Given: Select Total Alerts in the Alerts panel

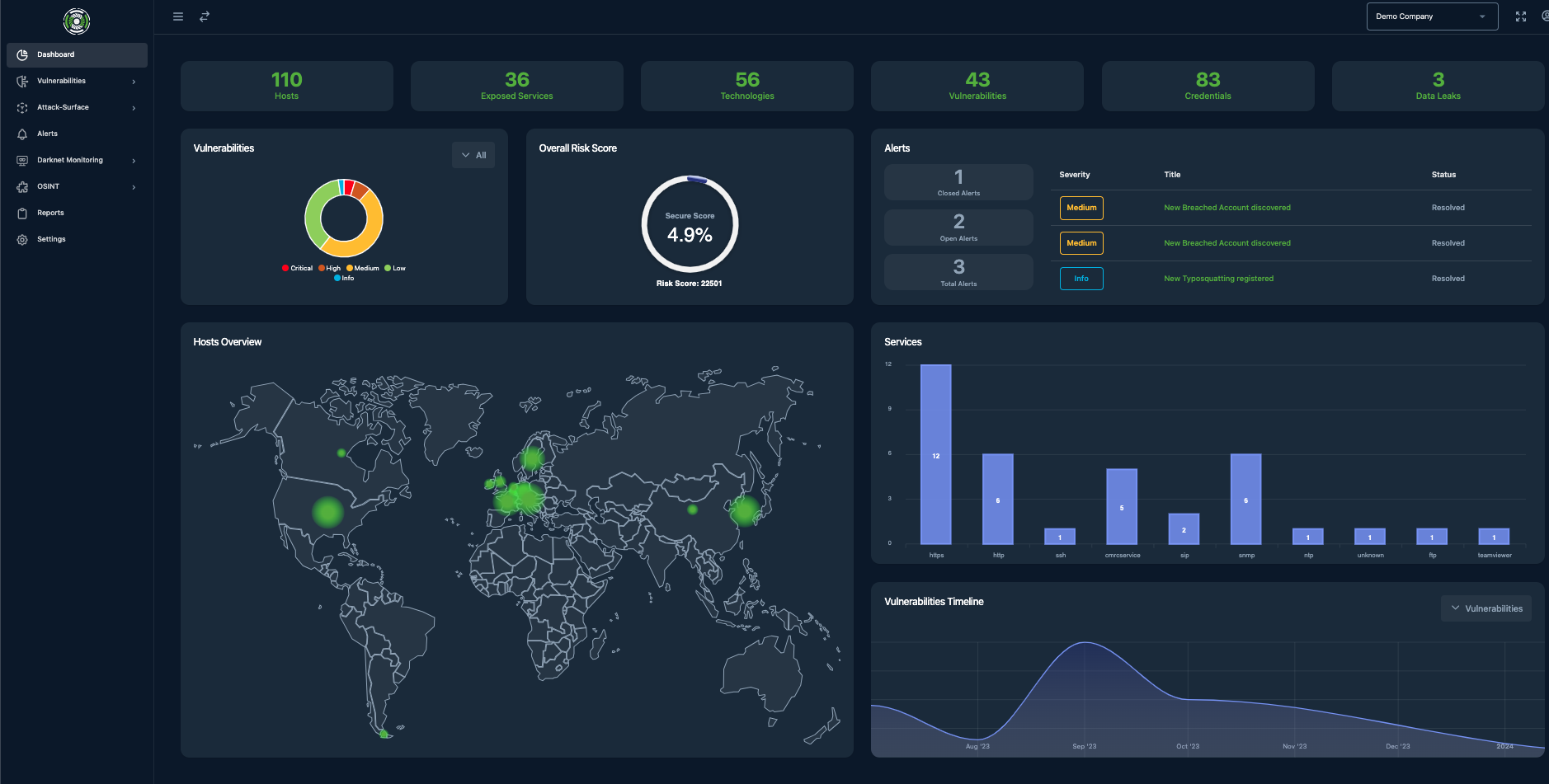Looking at the screenshot, I should 958,271.
